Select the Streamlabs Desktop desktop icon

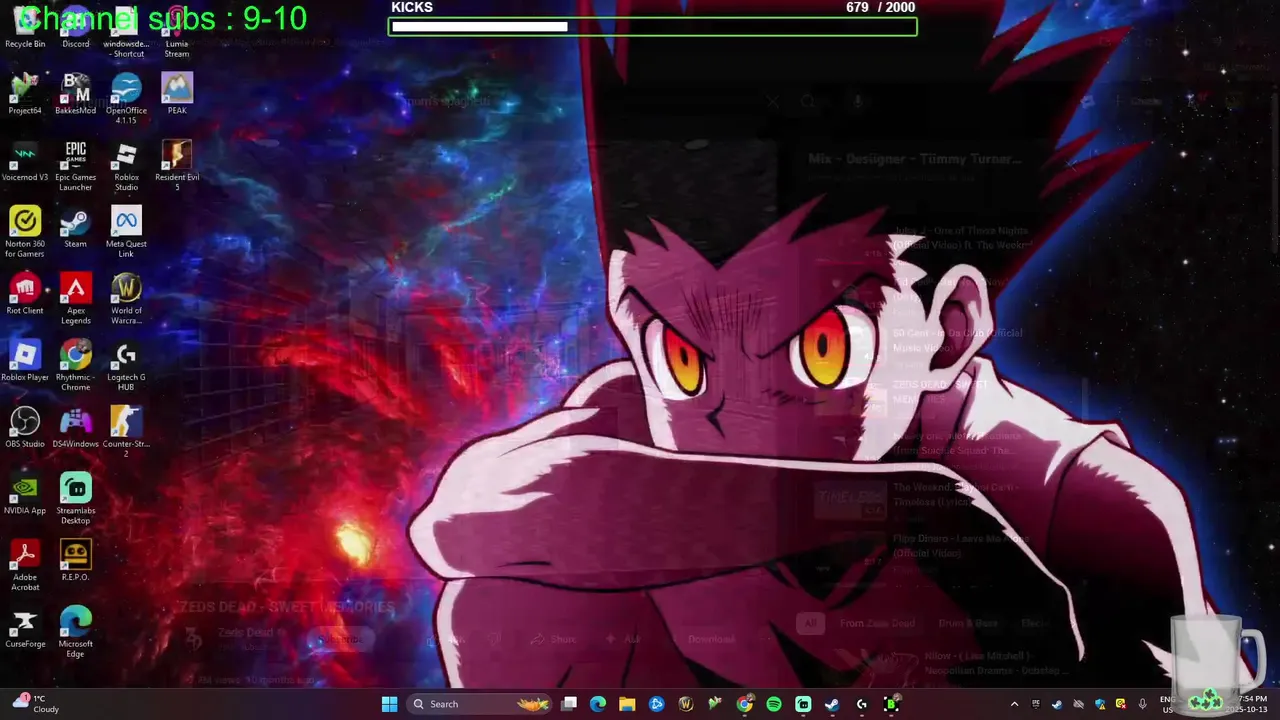click(x=76, y=499)
